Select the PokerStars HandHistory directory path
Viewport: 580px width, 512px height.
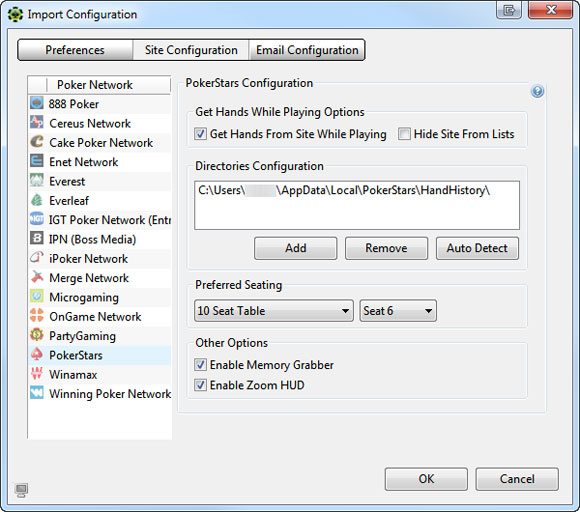tap(344, 190)
